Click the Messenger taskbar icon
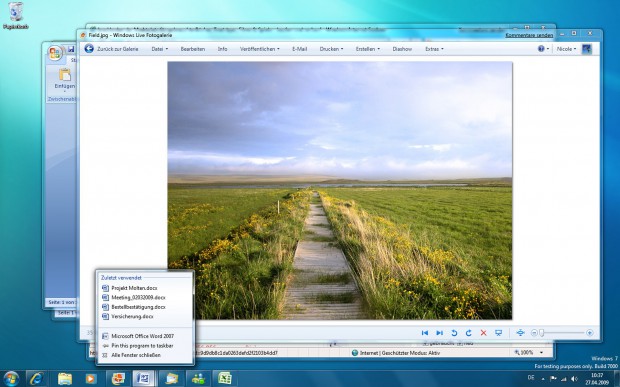The height and width of the screenshot is (387, 620). pyautogui.click(x=198, y=379)
